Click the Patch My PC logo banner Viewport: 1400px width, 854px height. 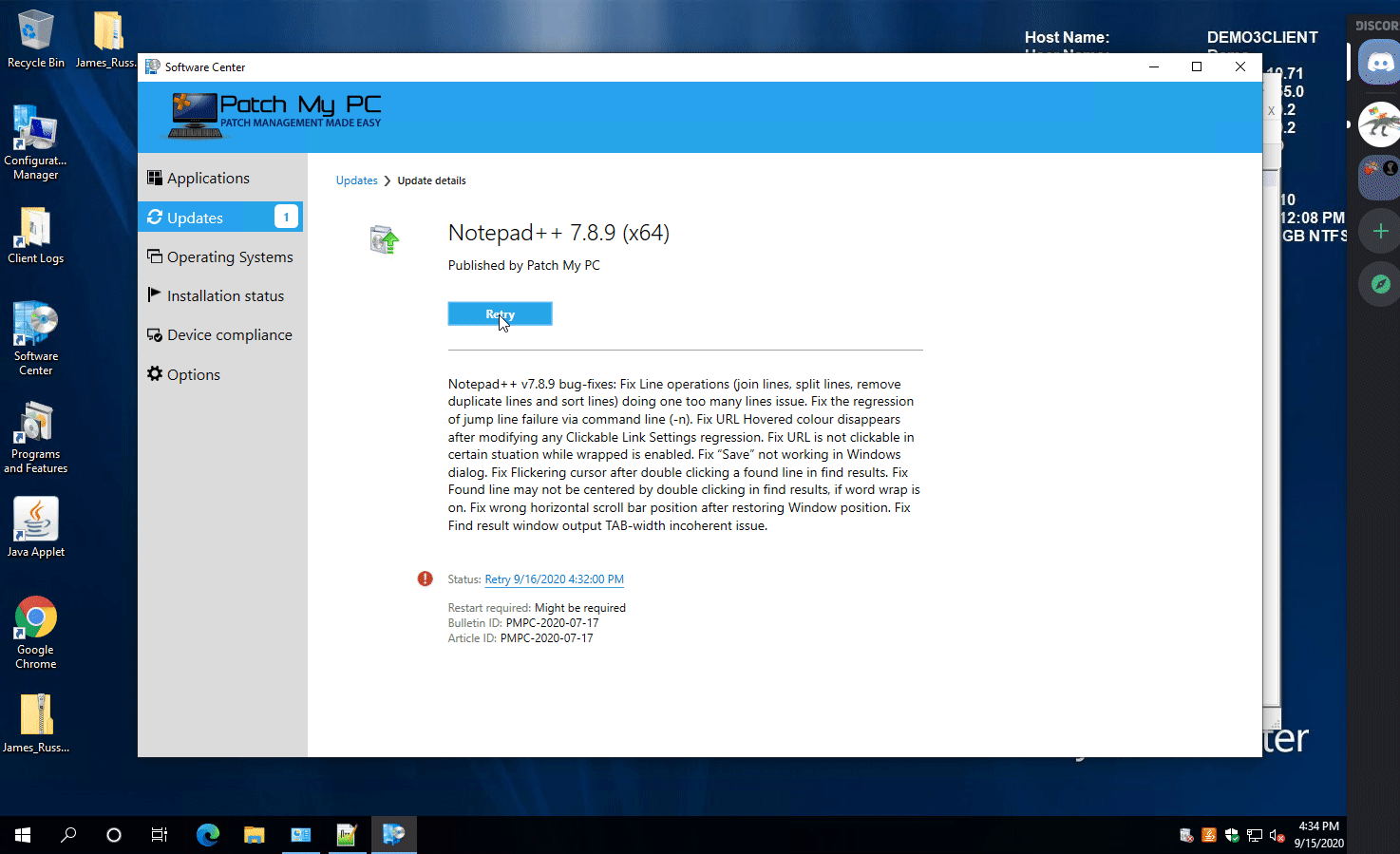click(275, 116)
